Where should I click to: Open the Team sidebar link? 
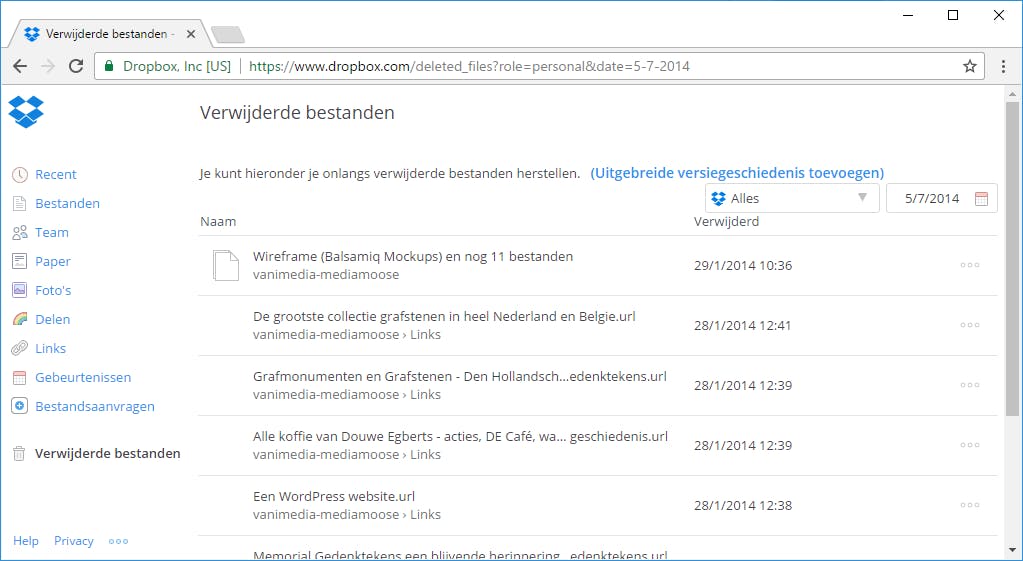pos(52,232)
